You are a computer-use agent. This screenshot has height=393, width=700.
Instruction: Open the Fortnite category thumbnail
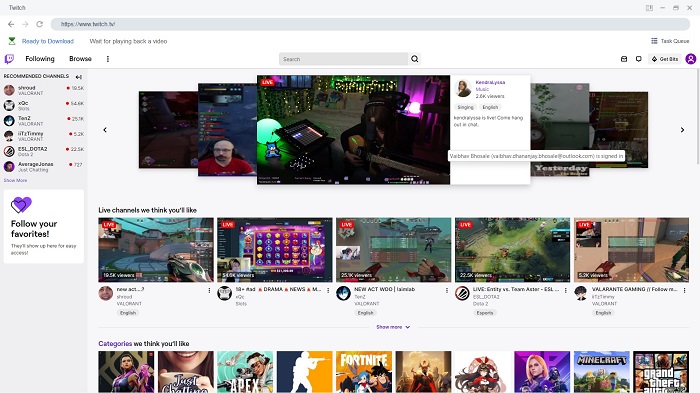364,372
